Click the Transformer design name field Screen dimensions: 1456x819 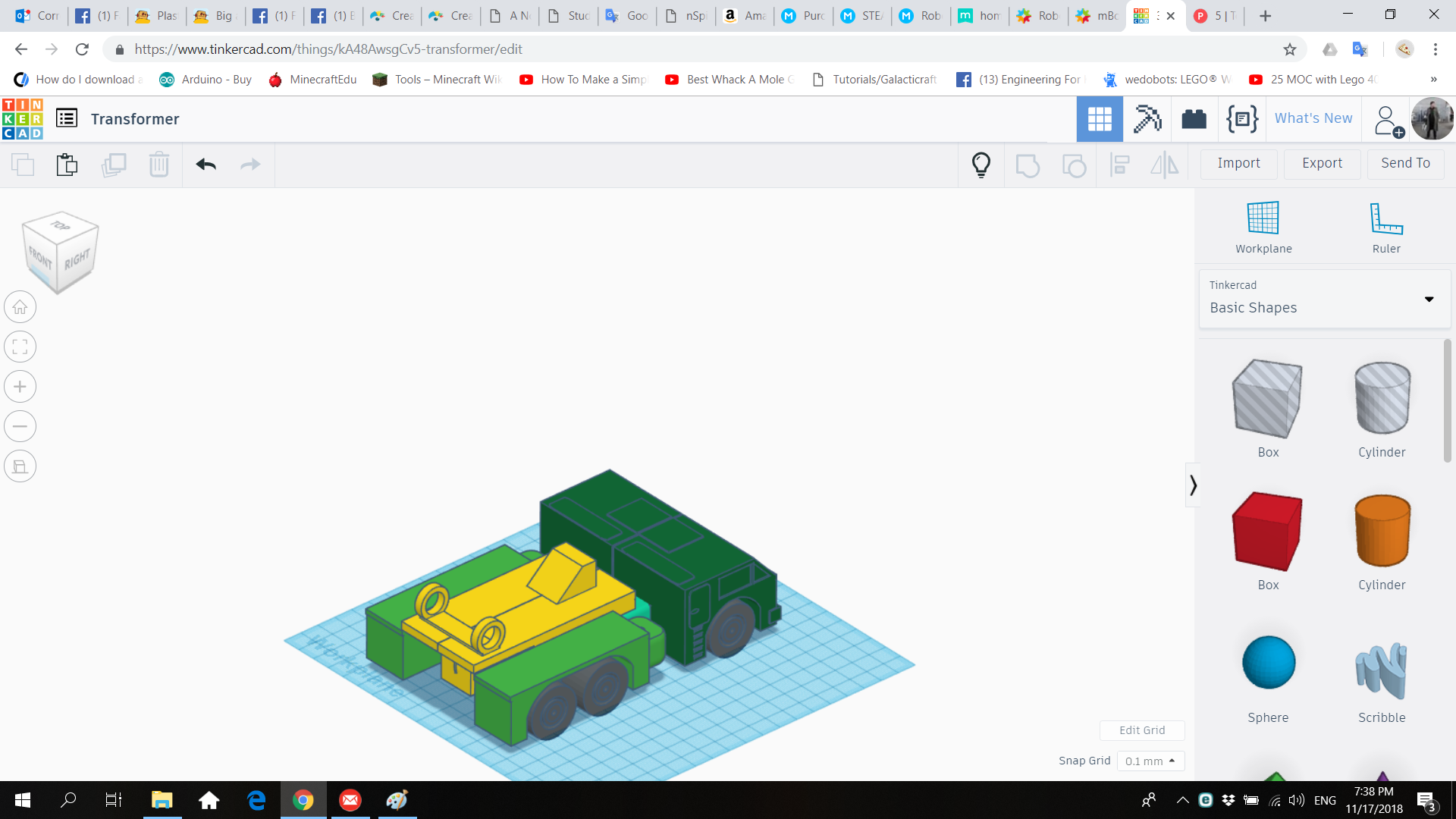[x=135, y=119]
